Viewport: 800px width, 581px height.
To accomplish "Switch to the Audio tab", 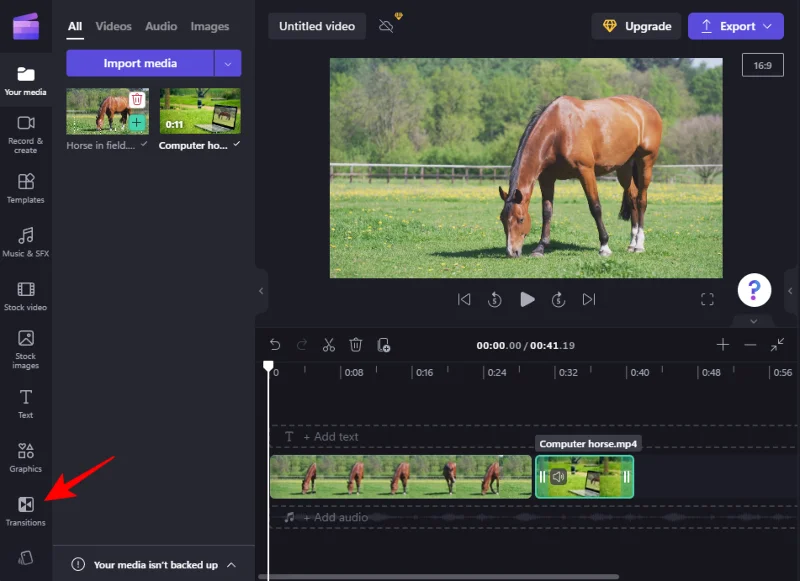I will (160, 26).
